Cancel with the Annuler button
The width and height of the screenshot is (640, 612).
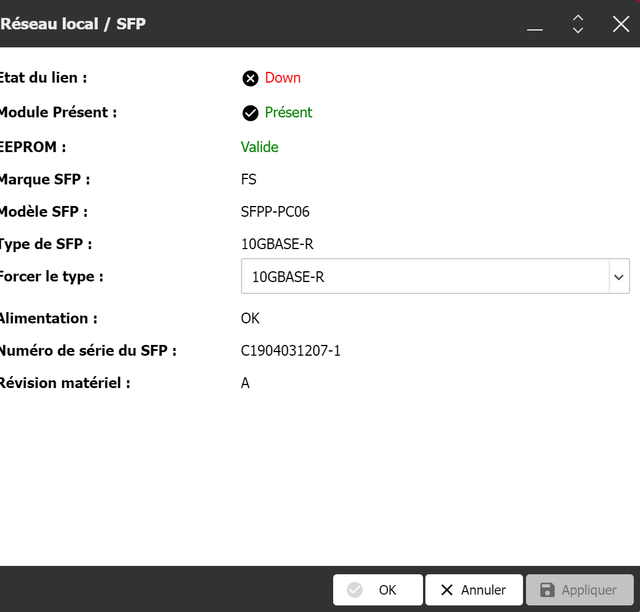pyautogui.click(x=474, y=590)
